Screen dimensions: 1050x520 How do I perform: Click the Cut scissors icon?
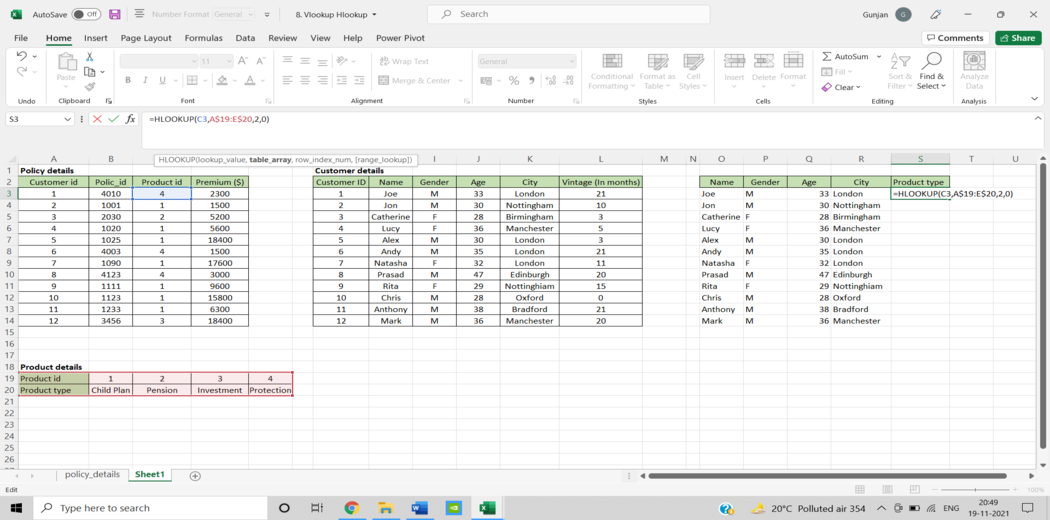tap(89, 57)
